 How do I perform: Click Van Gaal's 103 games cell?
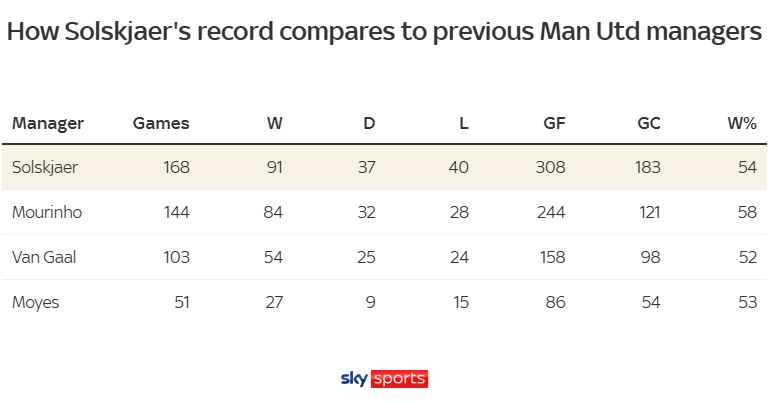tap(175, 257)
